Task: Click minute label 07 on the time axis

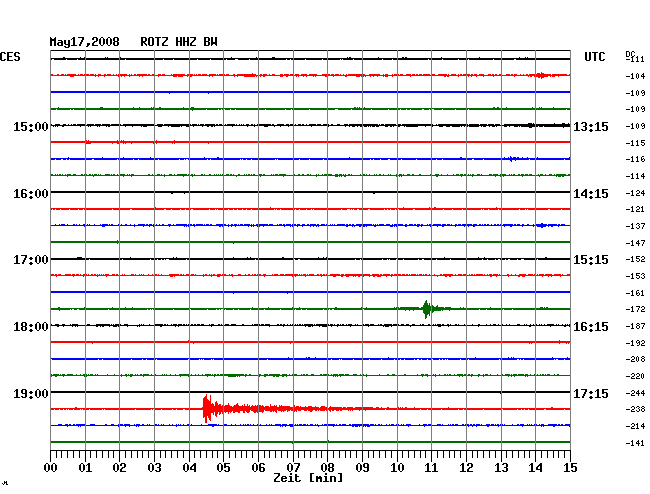Action: [x=293, y=468]
